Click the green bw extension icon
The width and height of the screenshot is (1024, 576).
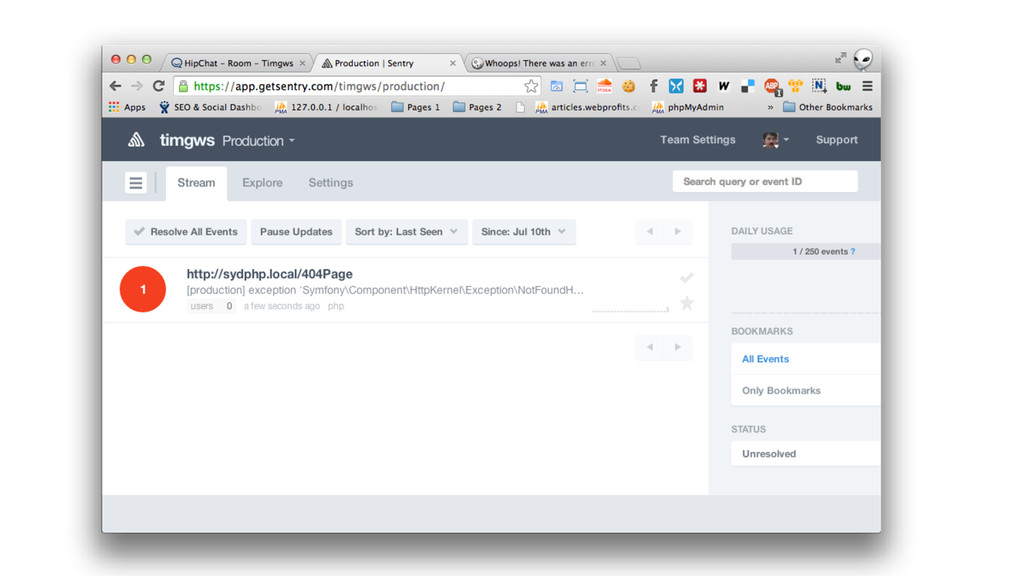click(x=843, y=86)
